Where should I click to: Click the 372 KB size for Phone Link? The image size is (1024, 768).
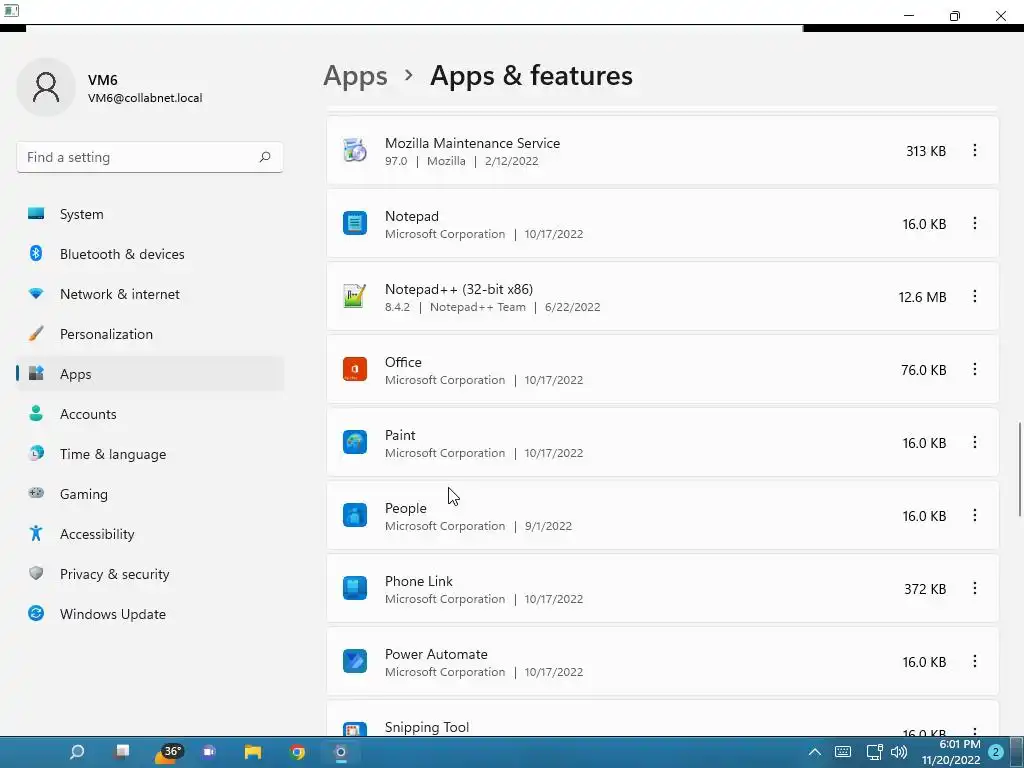925,589
